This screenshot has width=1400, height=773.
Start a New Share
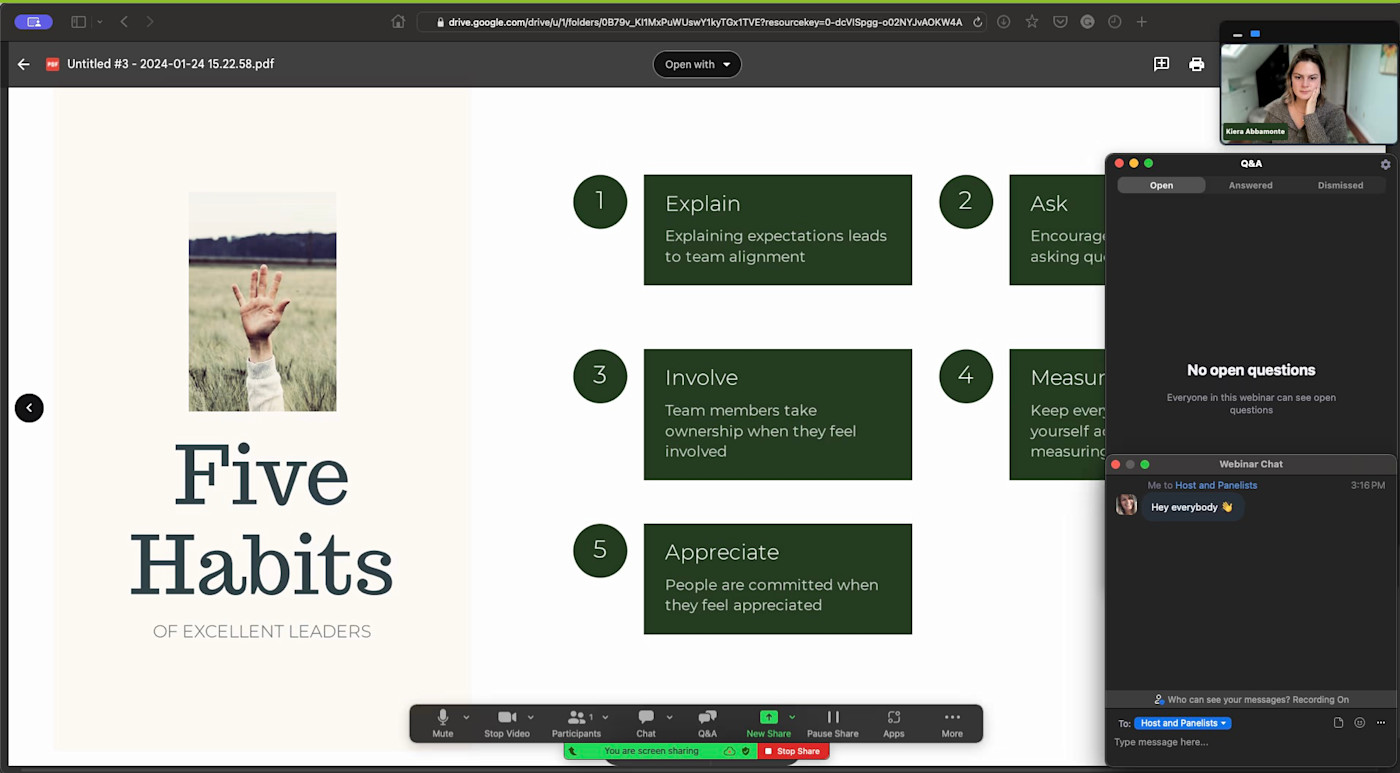[768, 723]
